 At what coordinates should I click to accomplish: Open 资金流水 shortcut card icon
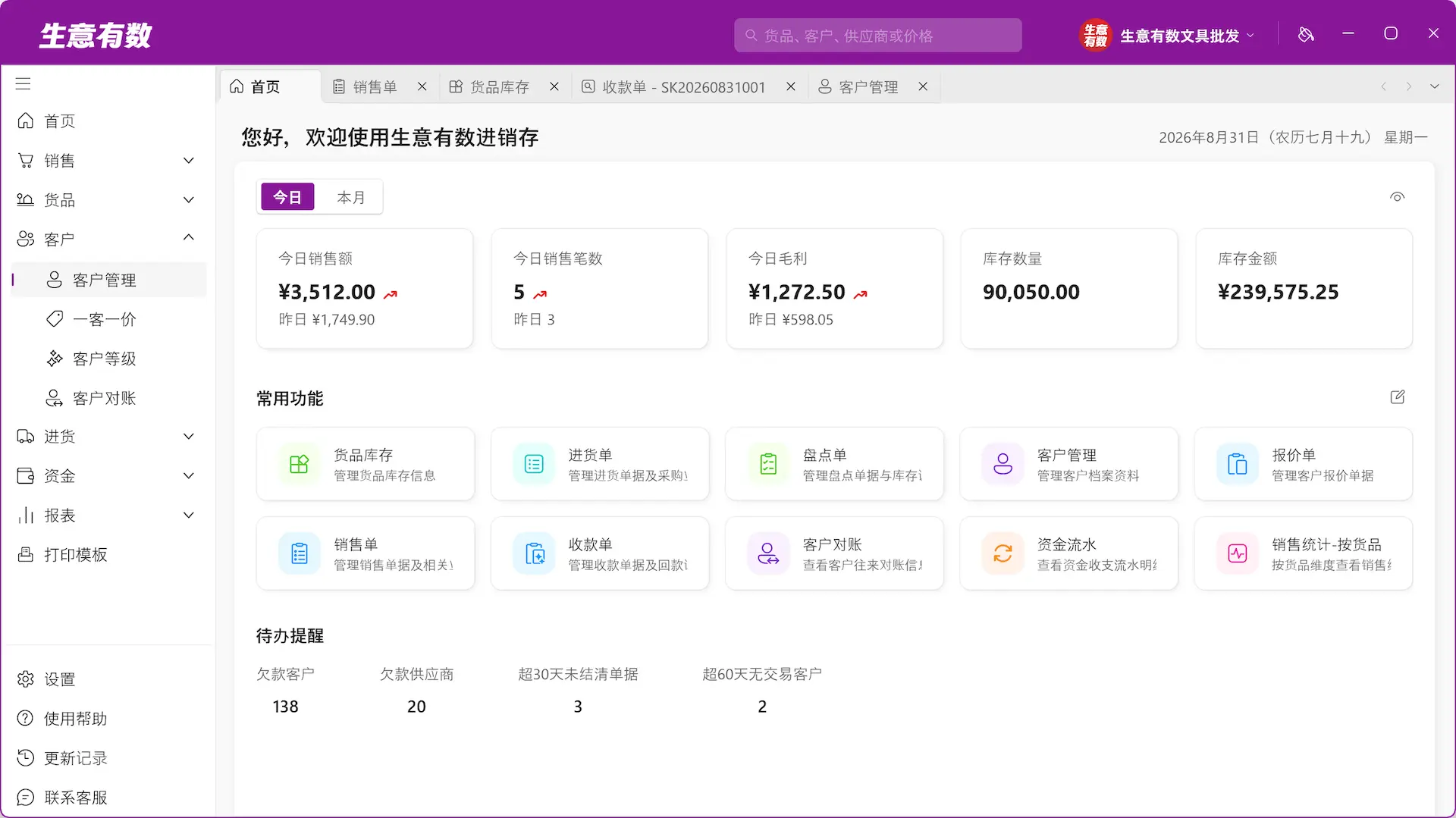1003,553
